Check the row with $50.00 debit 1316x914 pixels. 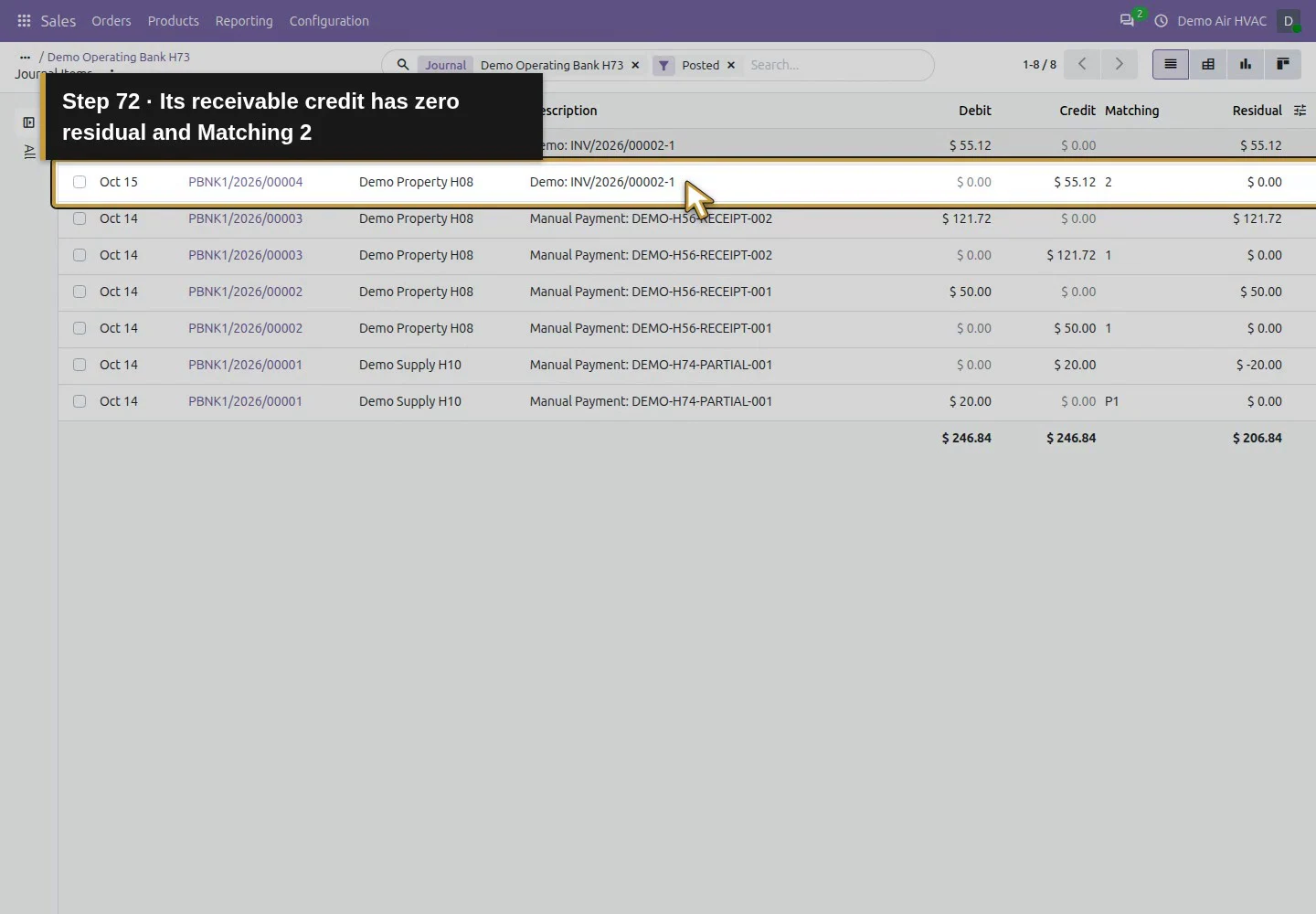(80, 292)
